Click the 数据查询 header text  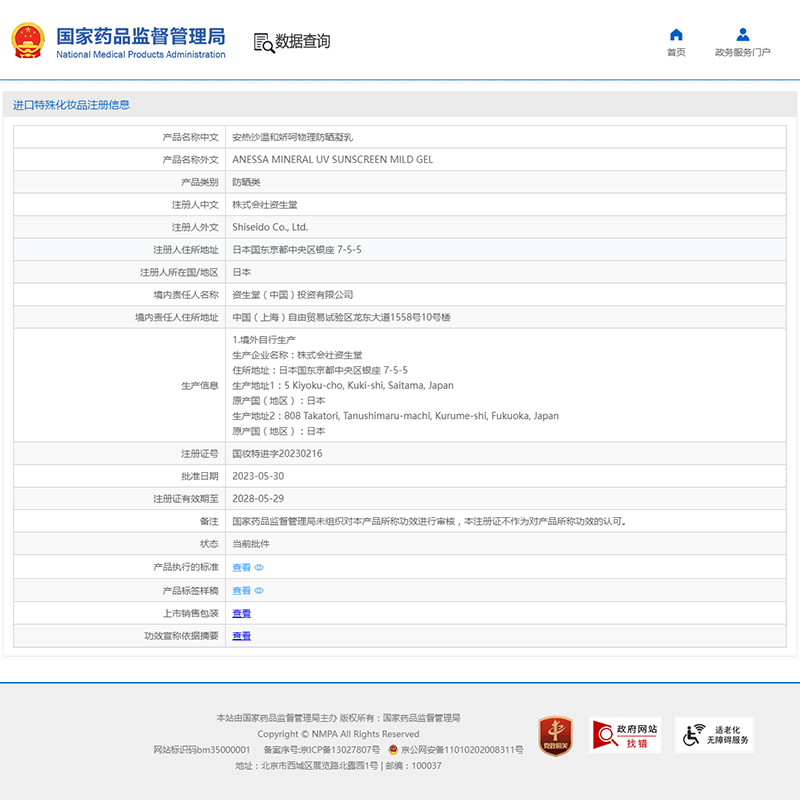click(303, 42)
